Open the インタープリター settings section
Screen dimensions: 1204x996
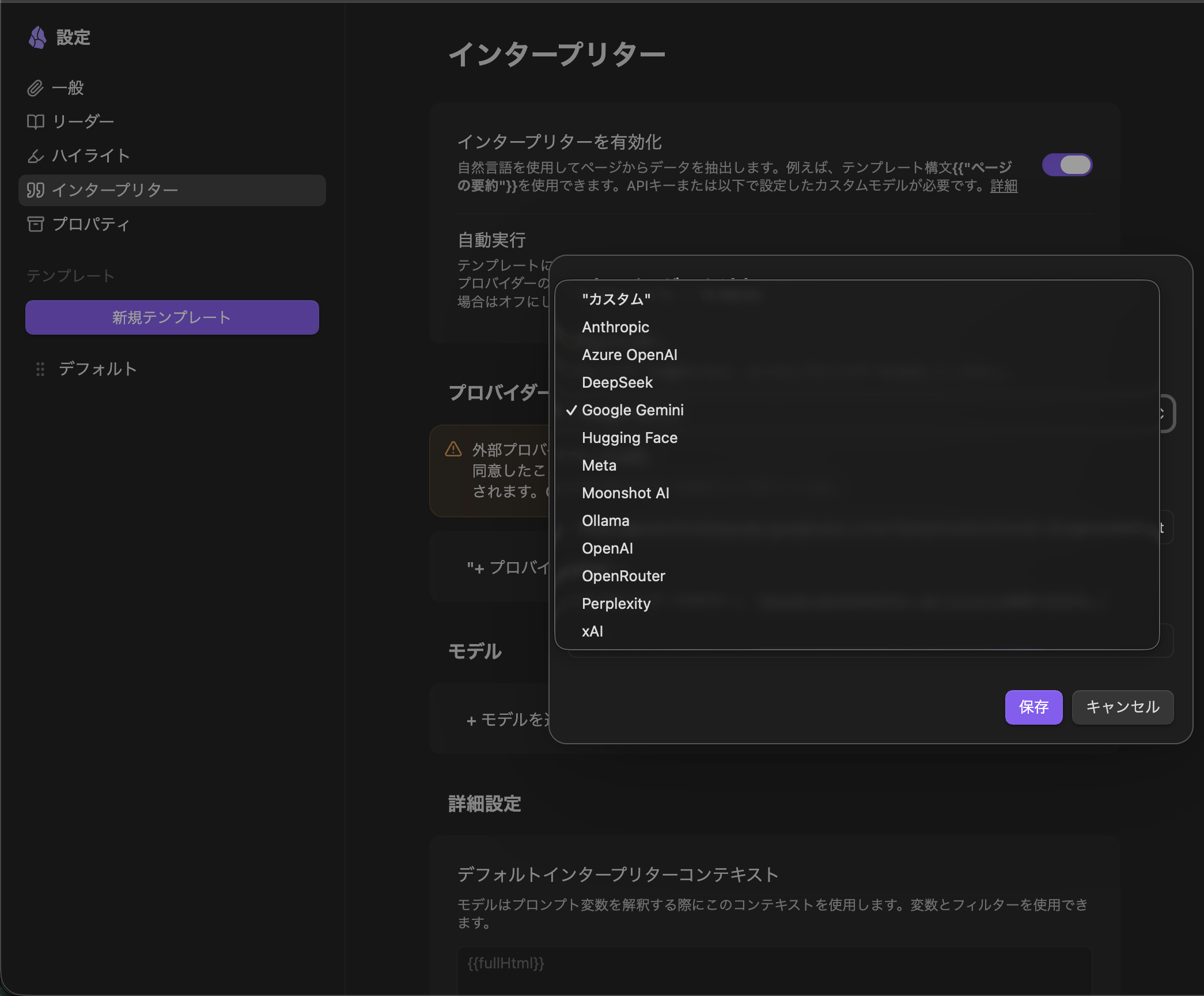click(172, 190)
